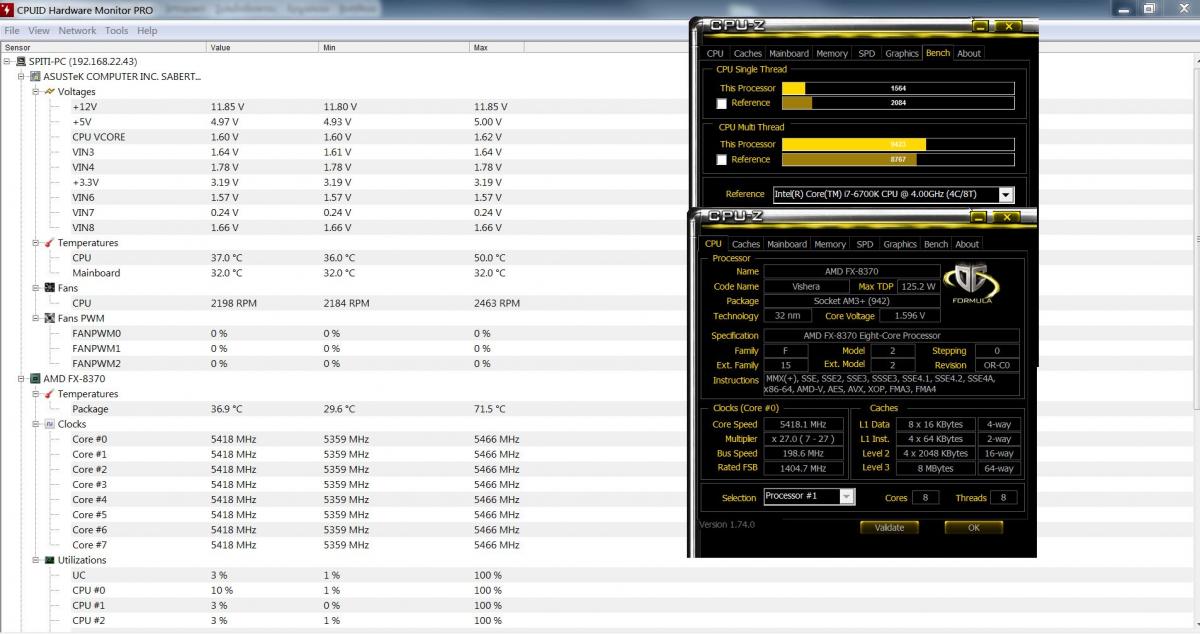Switch to Caches tab in CPU-Z processor window
The height and width of the screenshot is (634, 1200).
click(x=745, y=244)
